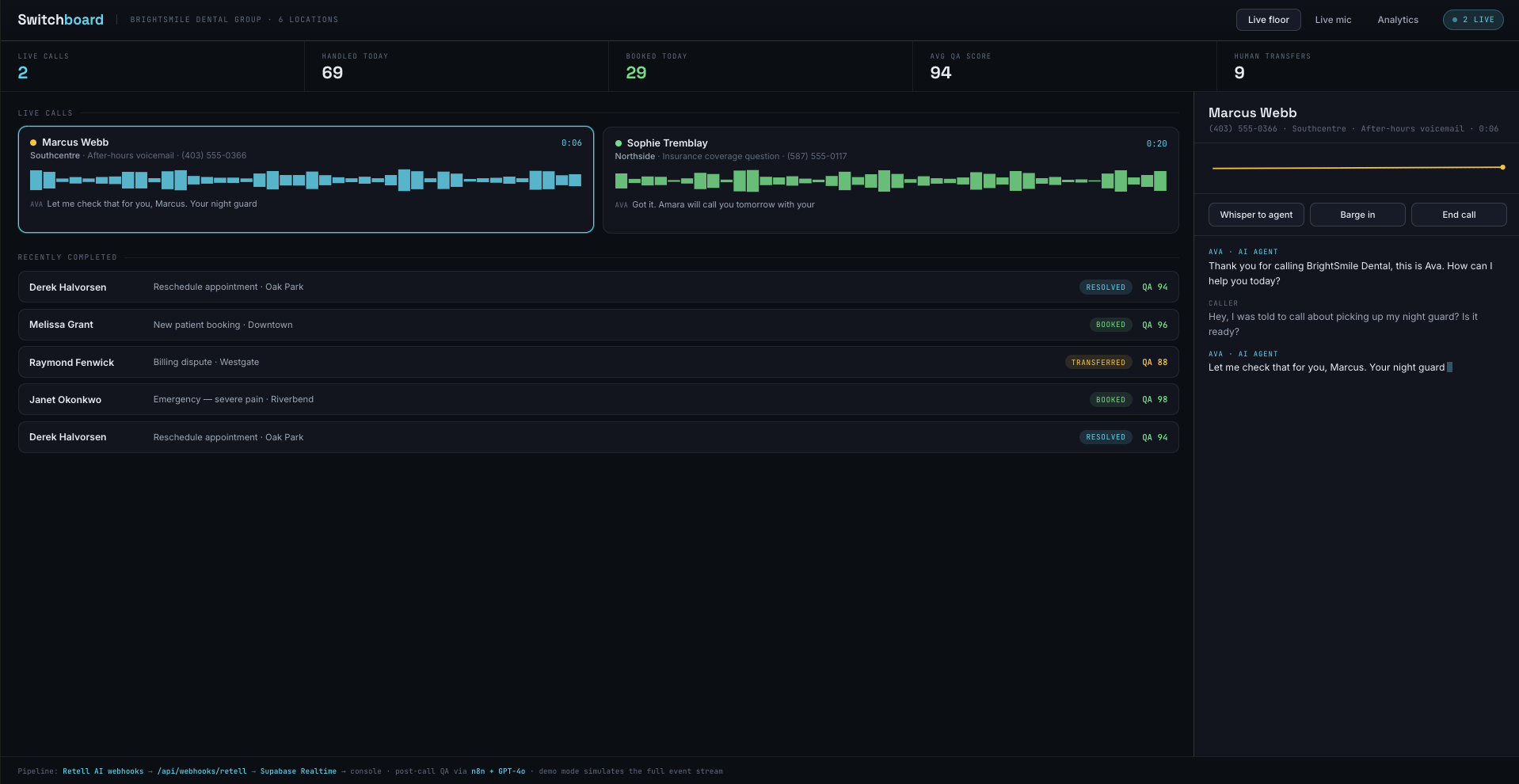Click Ava's greeting message in transcript
1519x784 pixels.
pos(1350,273)
